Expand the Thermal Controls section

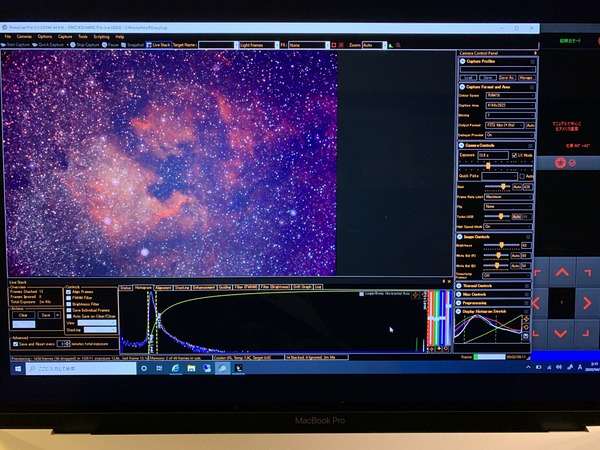pyautogui.click(x=458, y=286)
